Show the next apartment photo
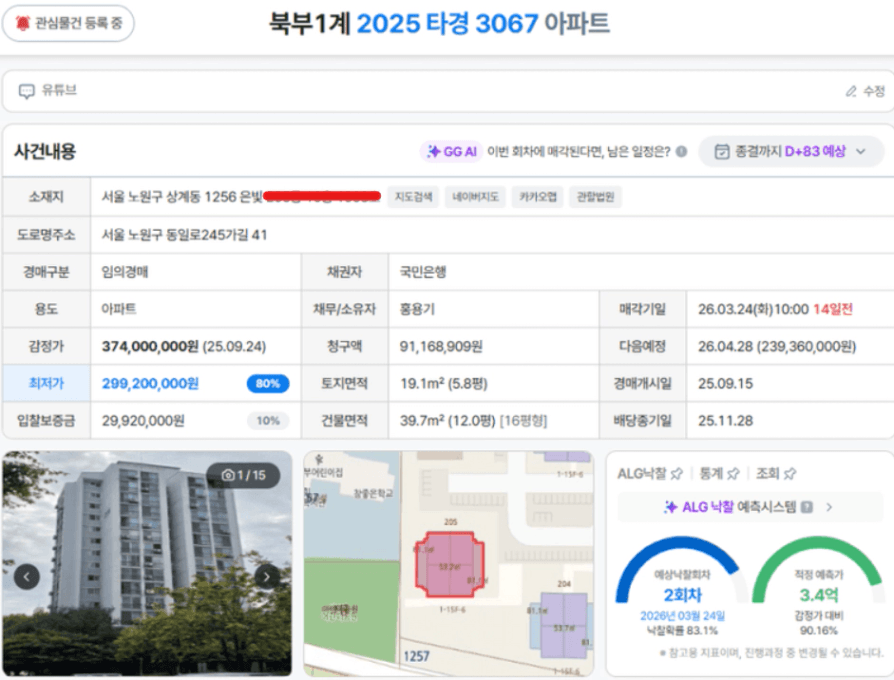 click(267, 576)
